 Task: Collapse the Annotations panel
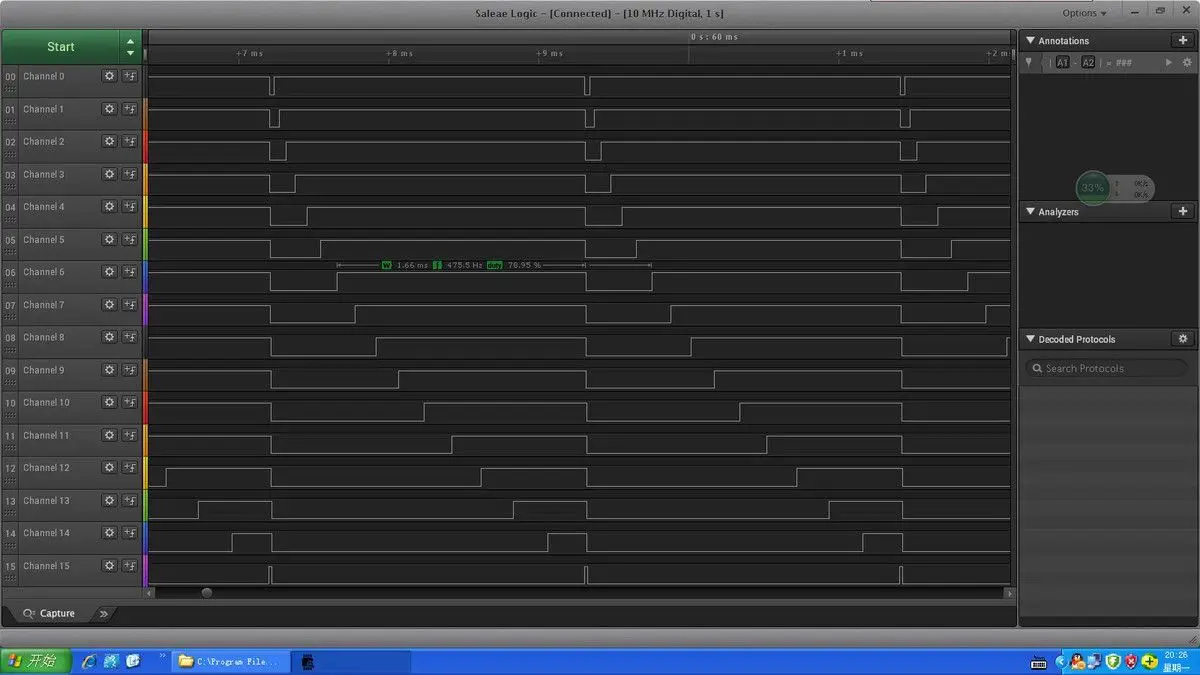pyautogui.click(x=1030, y=41)
